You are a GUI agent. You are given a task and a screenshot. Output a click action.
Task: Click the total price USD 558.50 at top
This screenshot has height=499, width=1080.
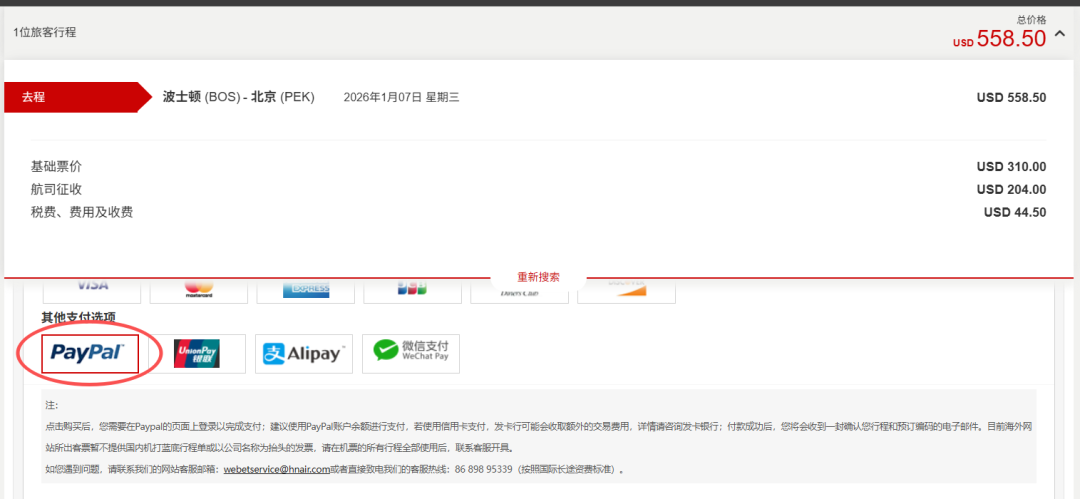click(x=1010, y=39)
